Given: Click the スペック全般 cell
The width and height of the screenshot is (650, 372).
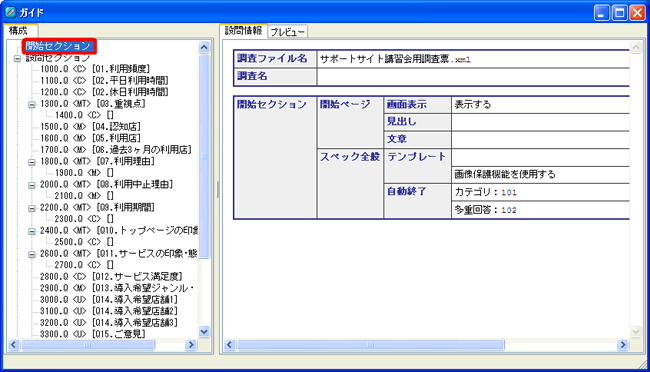Looking at the screenshot, I should point(350,183).
